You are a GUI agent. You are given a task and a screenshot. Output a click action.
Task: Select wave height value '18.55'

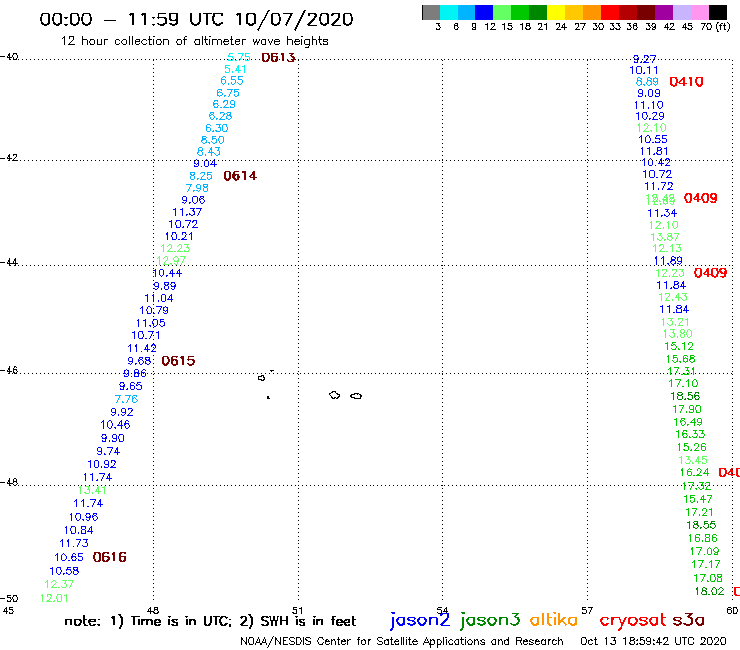(x=701, y=525)
